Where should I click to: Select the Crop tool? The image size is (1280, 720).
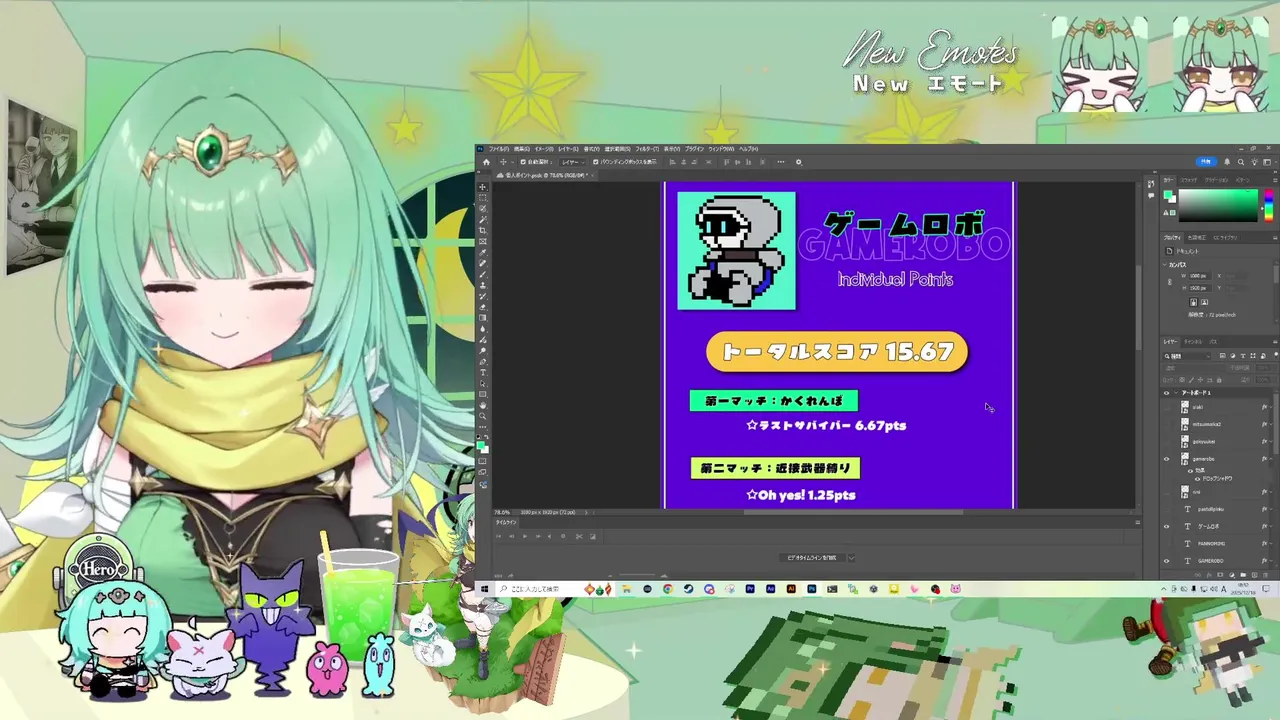[485, 230]
